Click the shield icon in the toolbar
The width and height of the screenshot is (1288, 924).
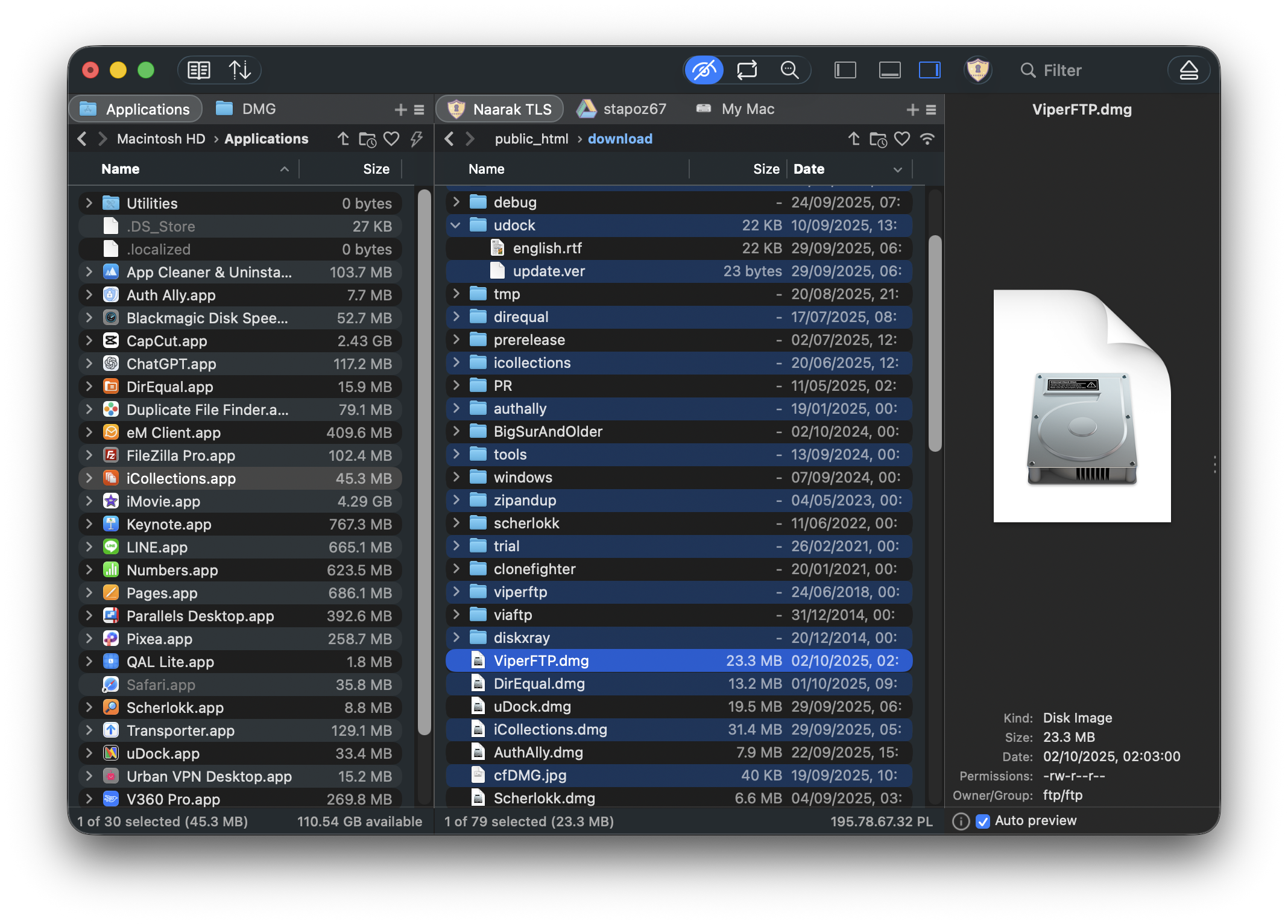tap(977, 71)
